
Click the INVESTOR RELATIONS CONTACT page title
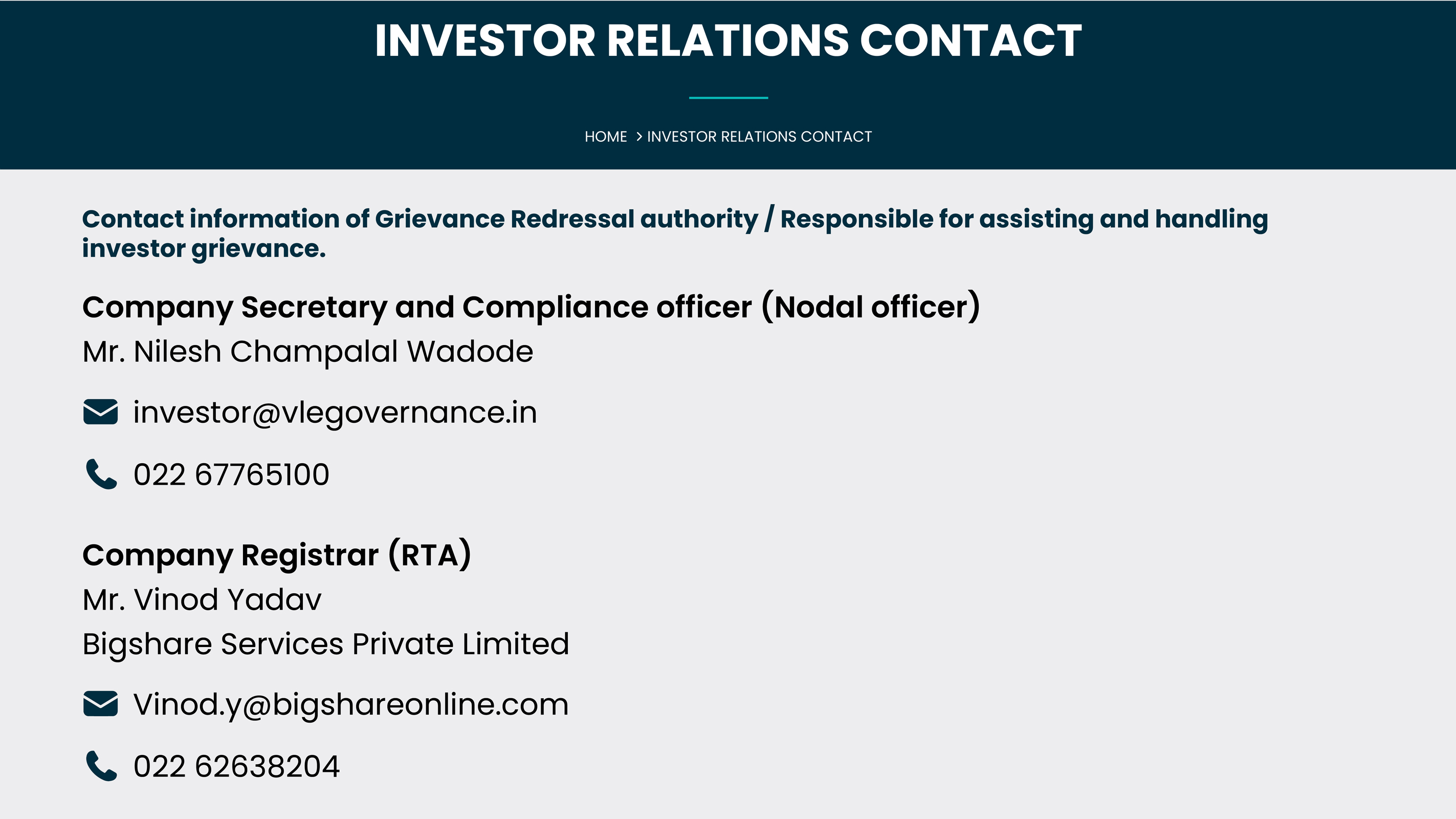tap(728, 40)
